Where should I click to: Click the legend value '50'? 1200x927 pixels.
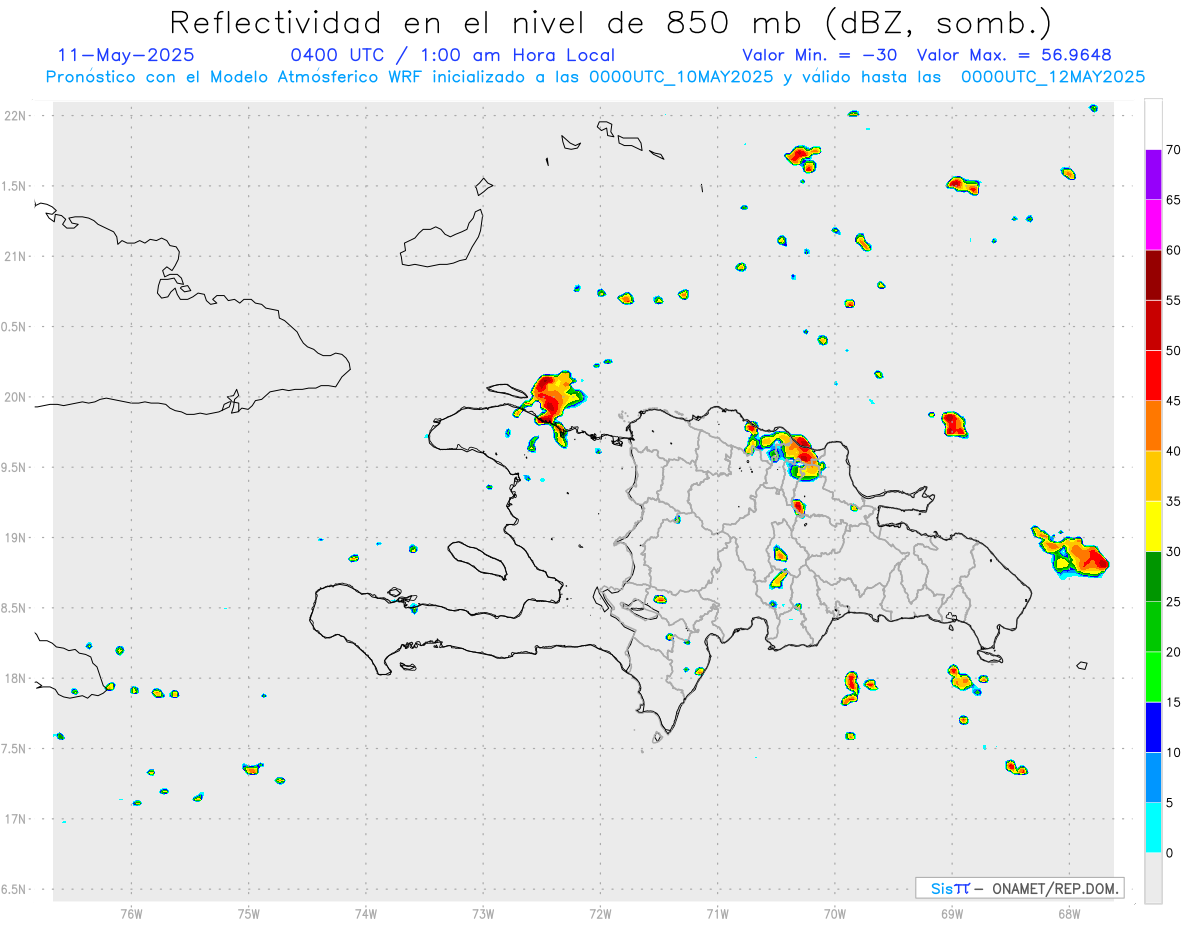click(1173, 351)
